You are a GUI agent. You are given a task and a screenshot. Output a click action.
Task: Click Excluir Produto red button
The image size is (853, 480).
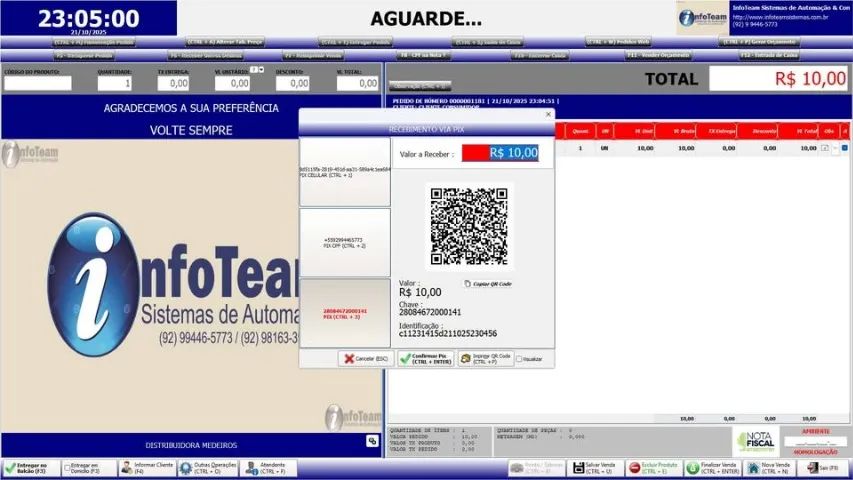click(653, 468)
